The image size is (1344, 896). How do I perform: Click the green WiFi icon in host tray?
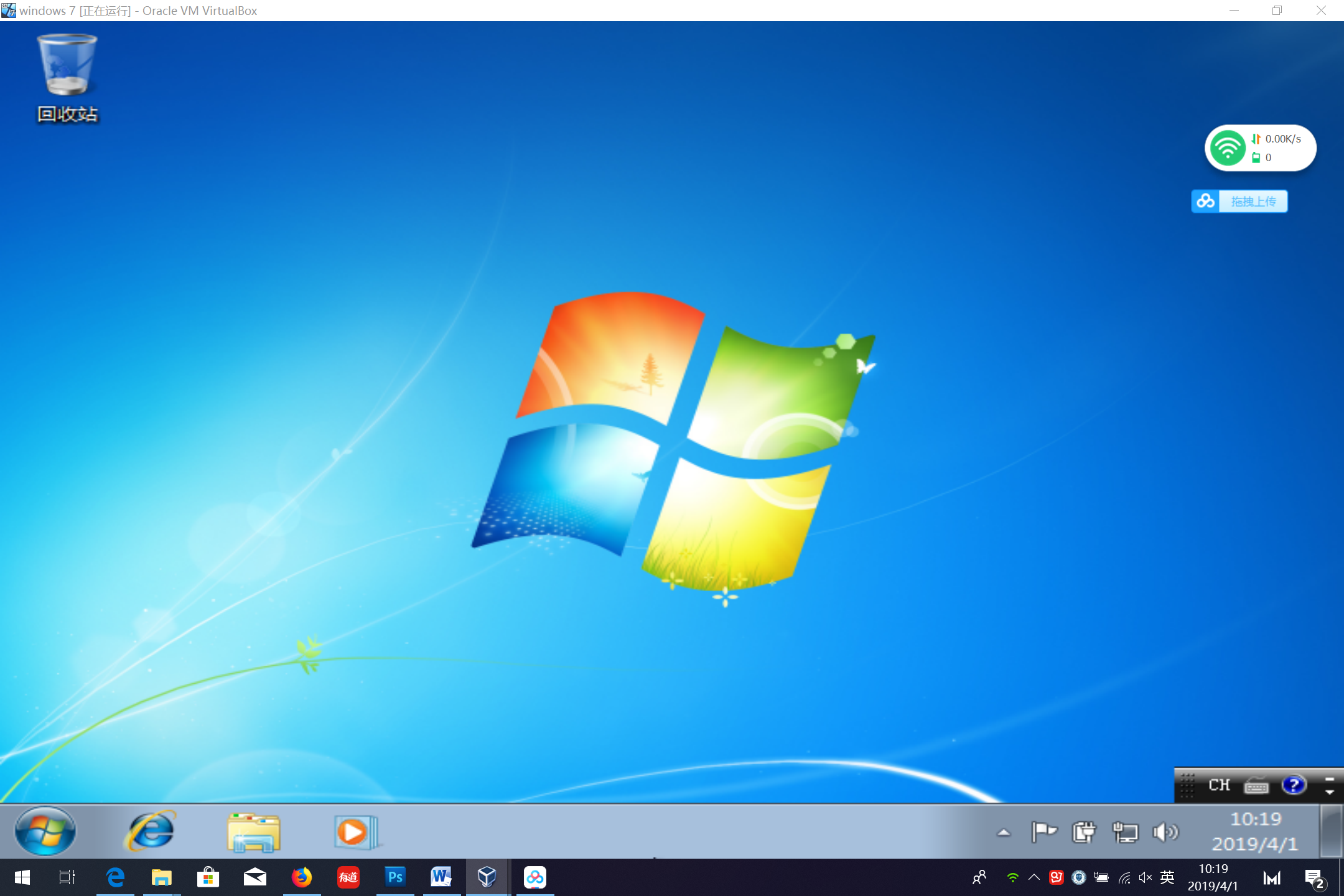click(1012, 877)
